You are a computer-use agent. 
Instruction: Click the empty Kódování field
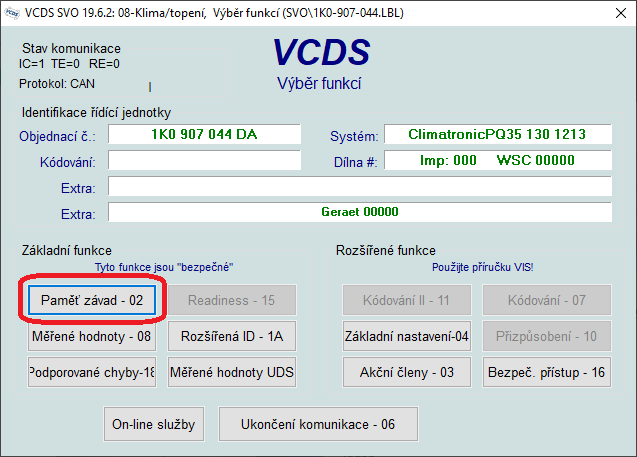[x=204, y=160]
